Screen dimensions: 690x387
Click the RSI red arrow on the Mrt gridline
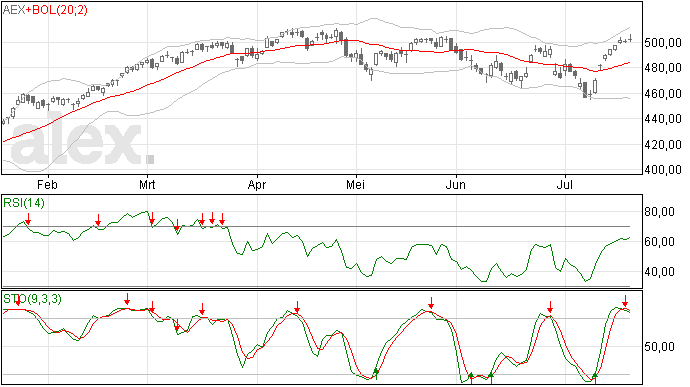click(152, 218)
